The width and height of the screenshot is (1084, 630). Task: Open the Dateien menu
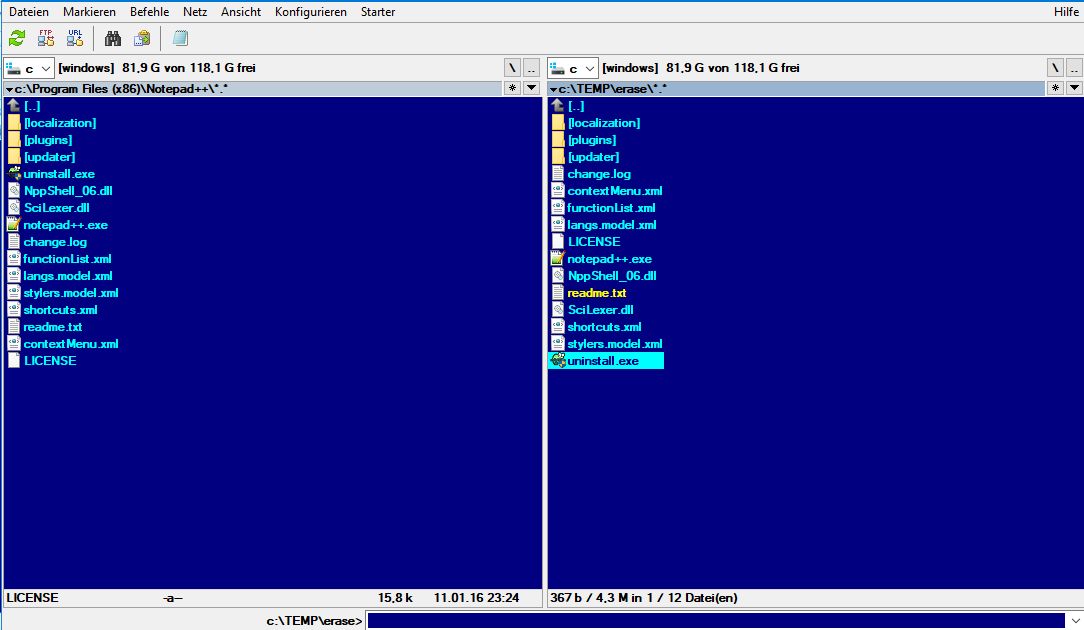pyautogui.click(x=28, y=12)
